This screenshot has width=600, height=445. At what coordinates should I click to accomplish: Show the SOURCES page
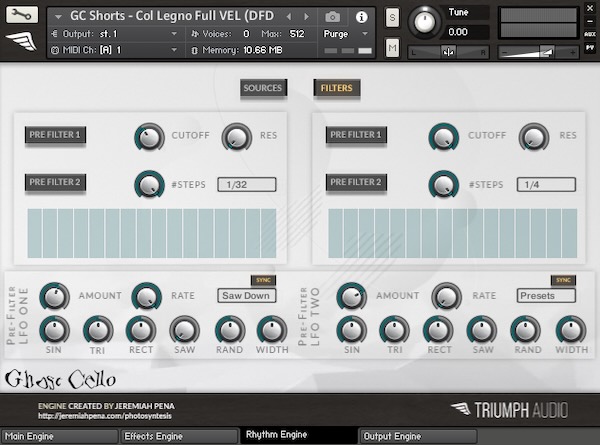coord(263,88)
